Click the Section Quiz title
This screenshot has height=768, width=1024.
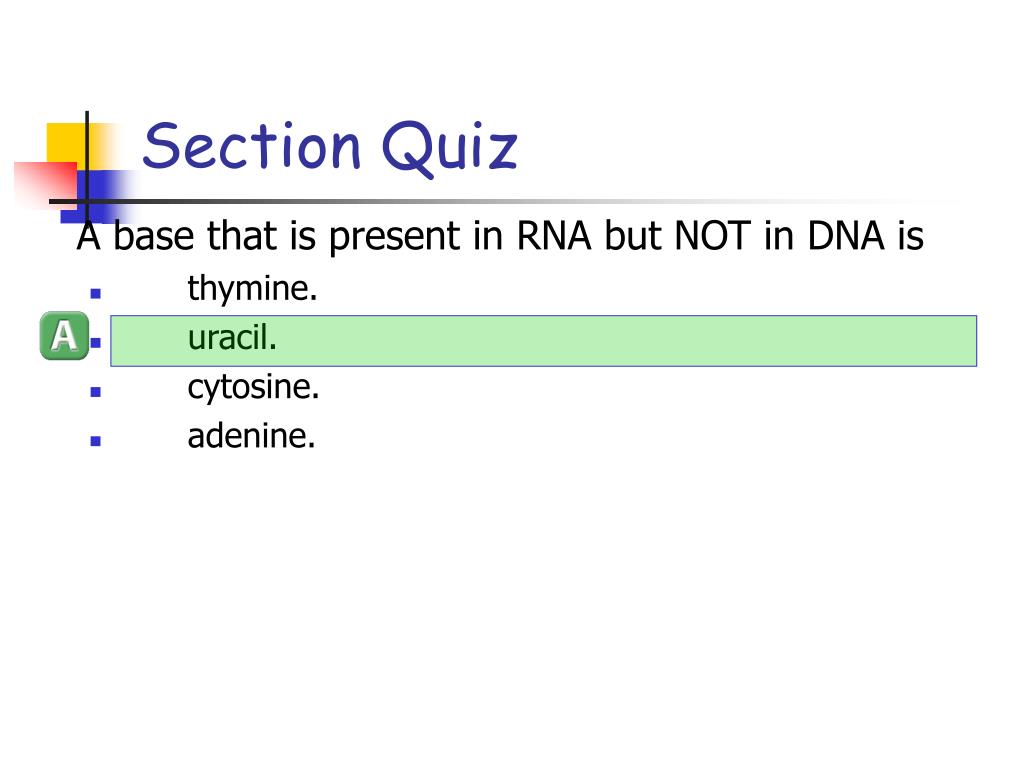pyautogui.click(x=330, y=148)
